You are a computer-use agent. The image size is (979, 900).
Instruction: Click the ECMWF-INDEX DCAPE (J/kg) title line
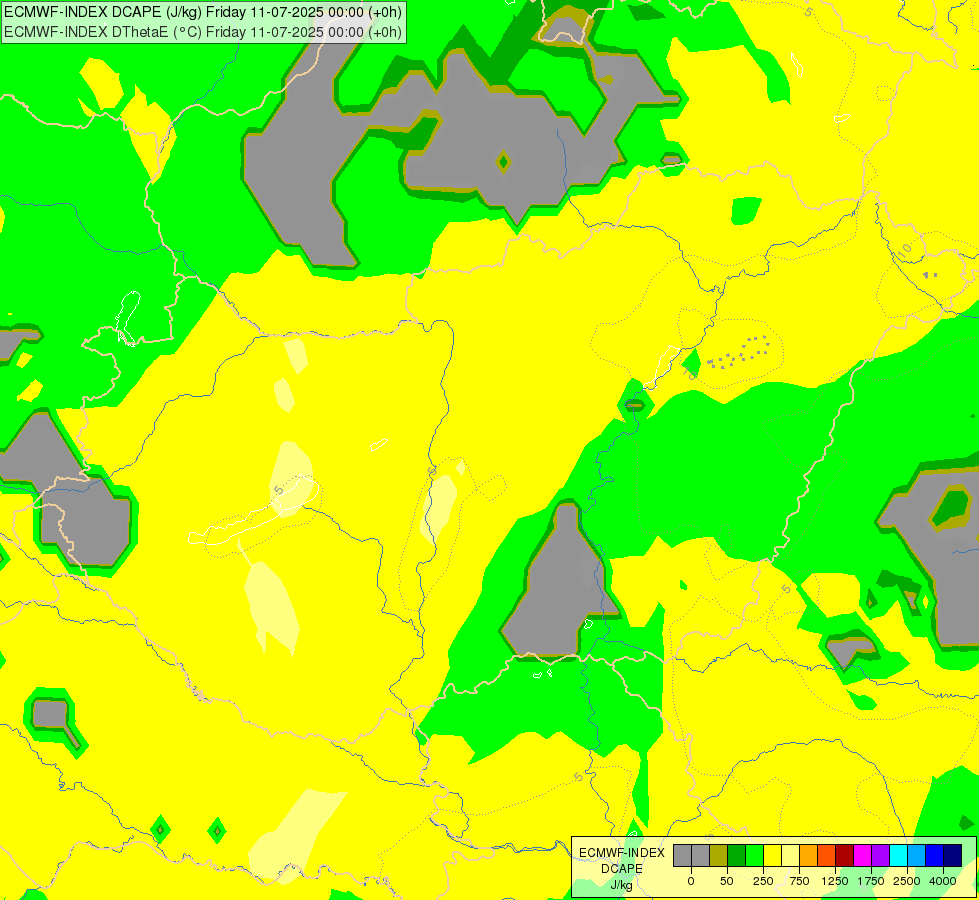click(203, 12)
